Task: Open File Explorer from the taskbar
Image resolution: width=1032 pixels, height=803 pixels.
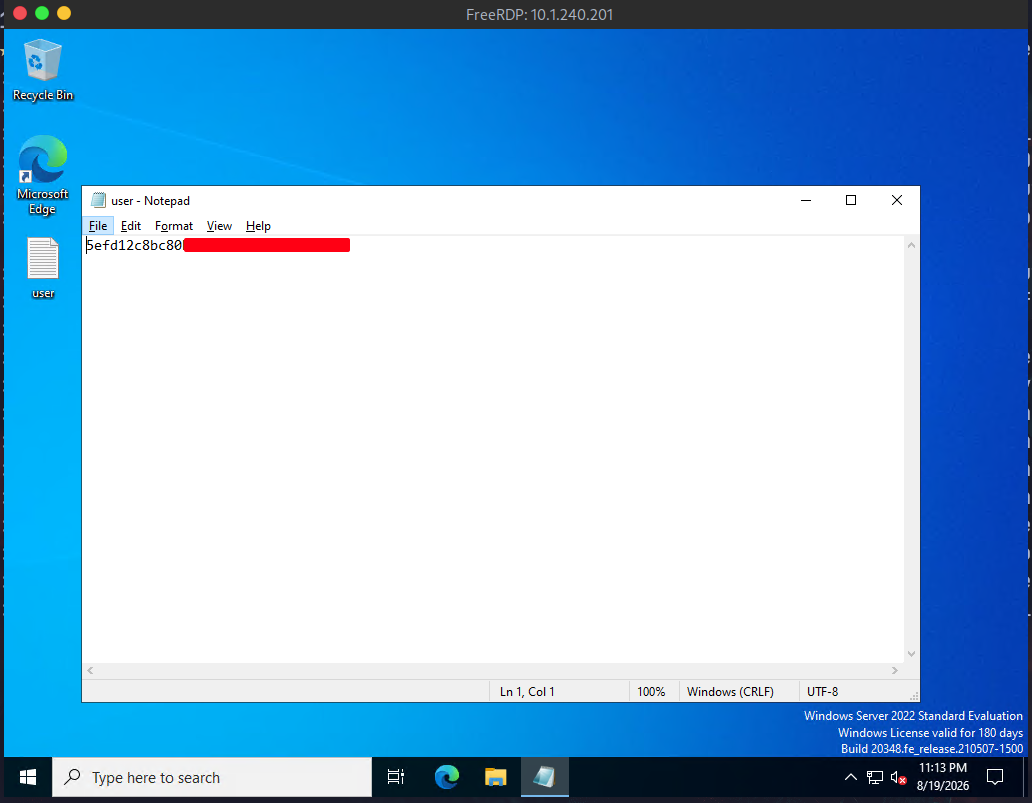Action: click(x=496, y=777)
